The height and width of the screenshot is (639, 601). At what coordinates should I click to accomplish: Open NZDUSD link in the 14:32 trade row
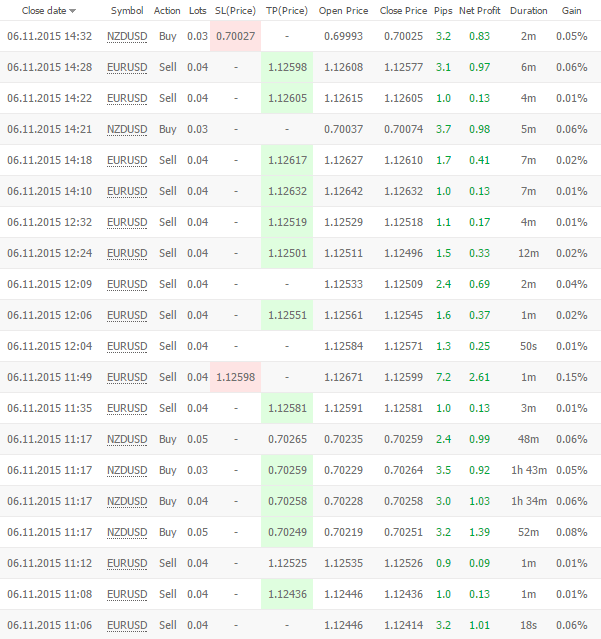(x=127, y=36)
